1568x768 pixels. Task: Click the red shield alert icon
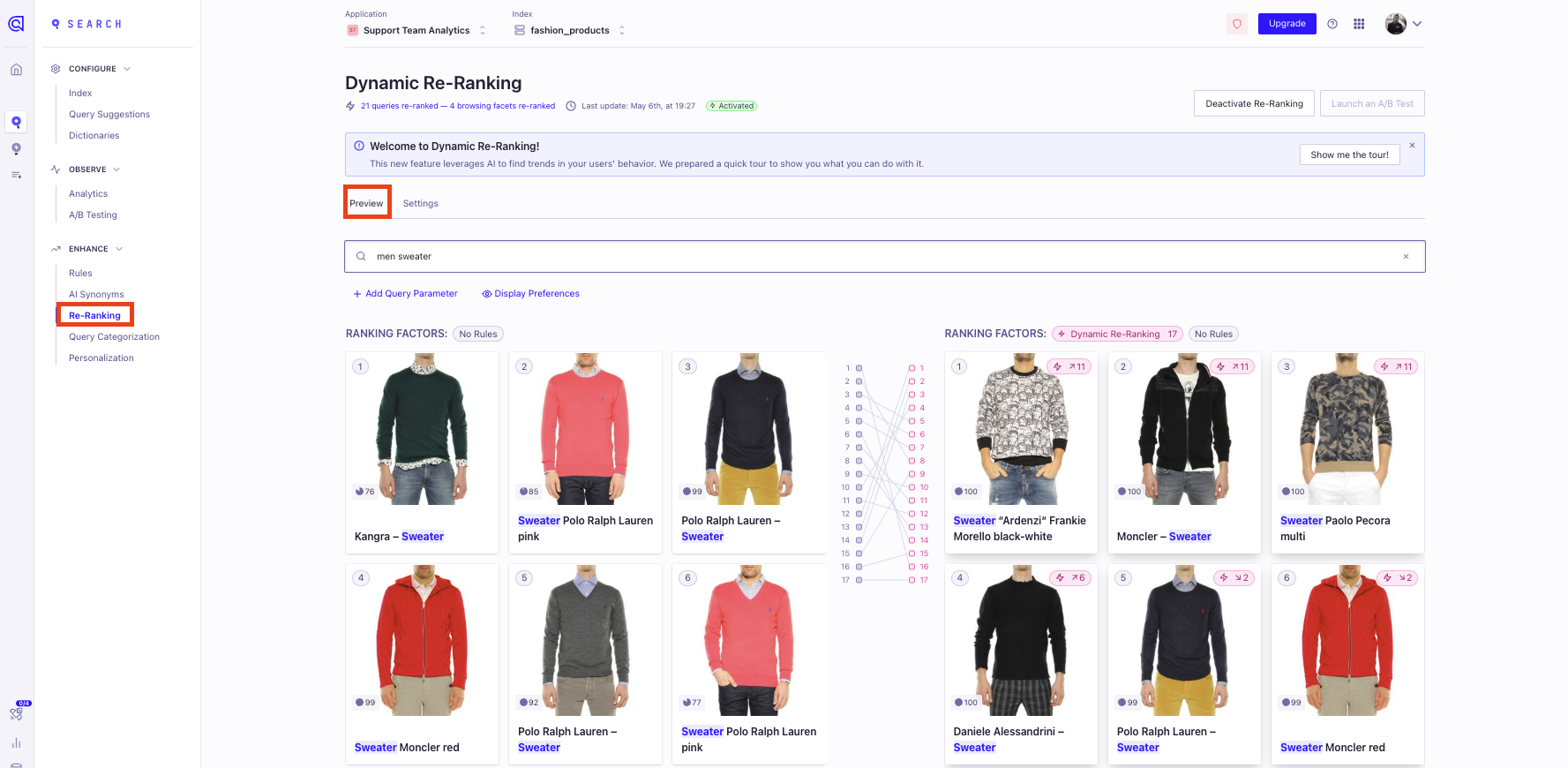click(1237, 24)
